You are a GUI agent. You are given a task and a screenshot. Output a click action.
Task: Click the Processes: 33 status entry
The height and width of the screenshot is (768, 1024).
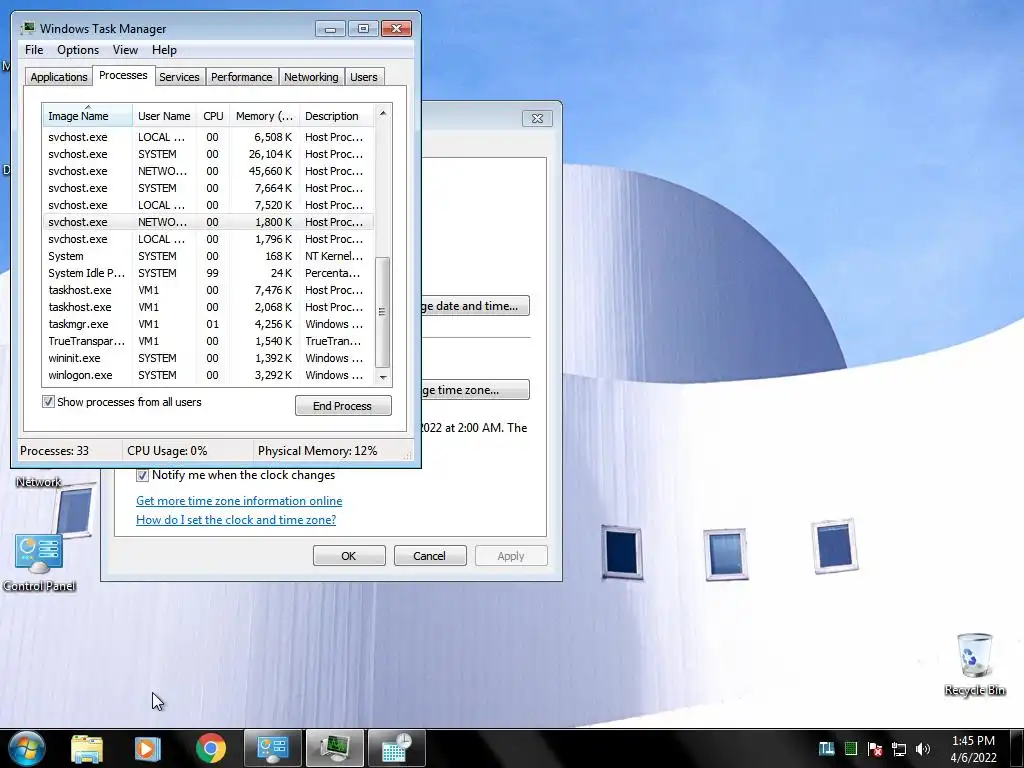pyautogui.click(x=54, y=451)
